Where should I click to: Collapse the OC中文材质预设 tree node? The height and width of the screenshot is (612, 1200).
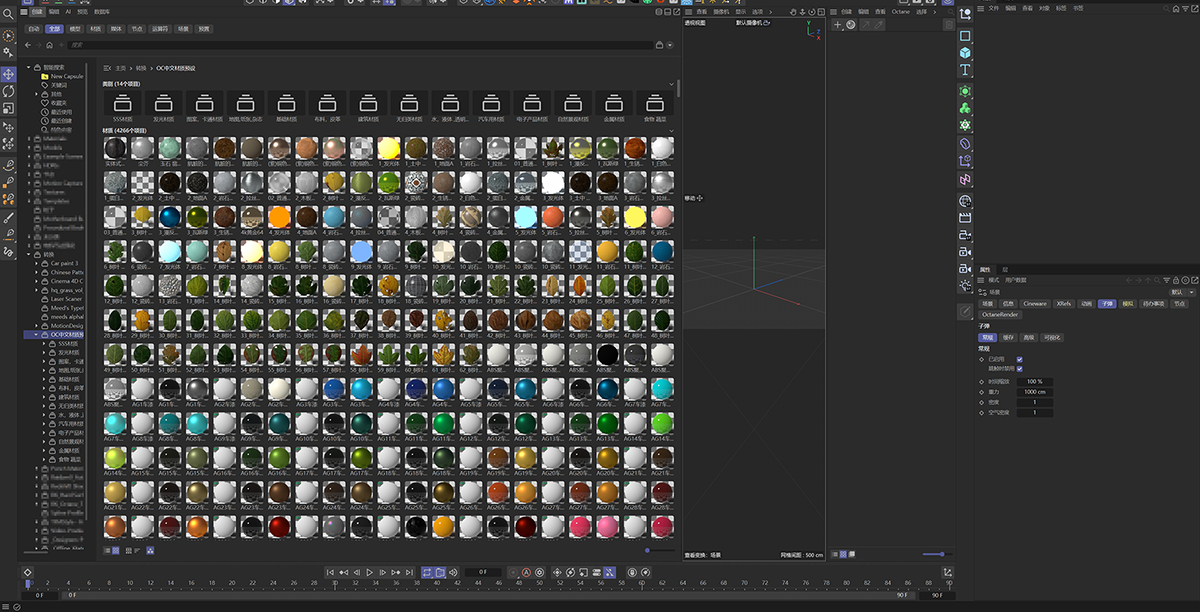37,335
